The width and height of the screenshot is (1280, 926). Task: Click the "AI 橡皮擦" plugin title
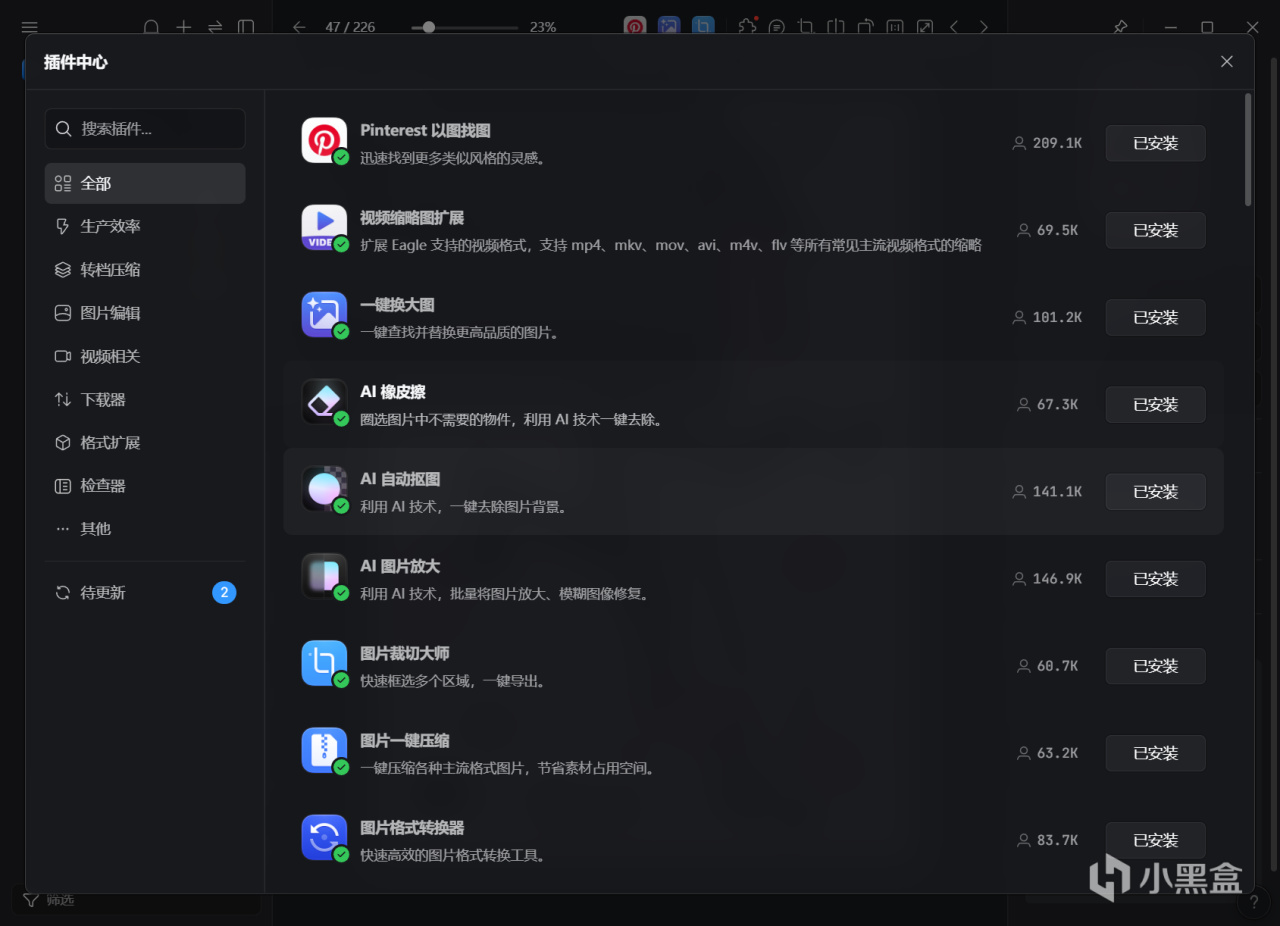(393, 392)
